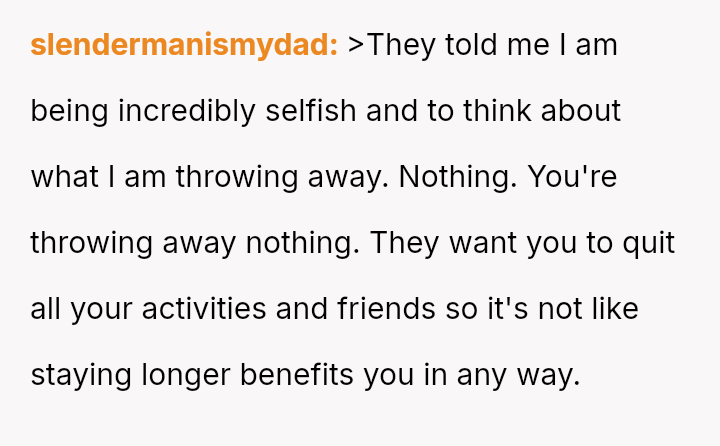Click the word "selfish" in the comment
720x446 pixels.
pyautogui.click(x=311, y=111)
